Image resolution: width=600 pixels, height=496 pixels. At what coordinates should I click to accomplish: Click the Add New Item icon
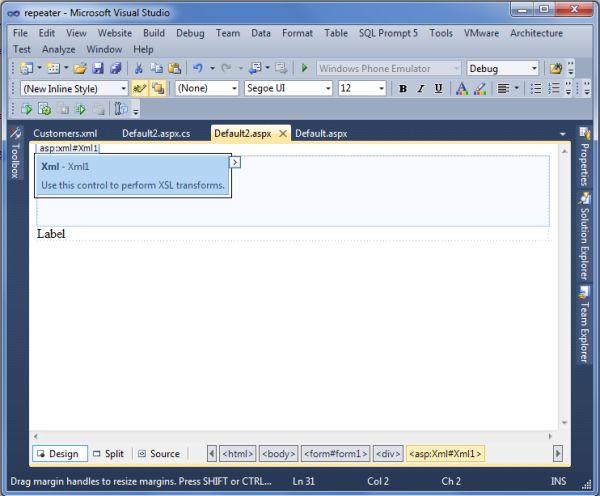[54, 69]
